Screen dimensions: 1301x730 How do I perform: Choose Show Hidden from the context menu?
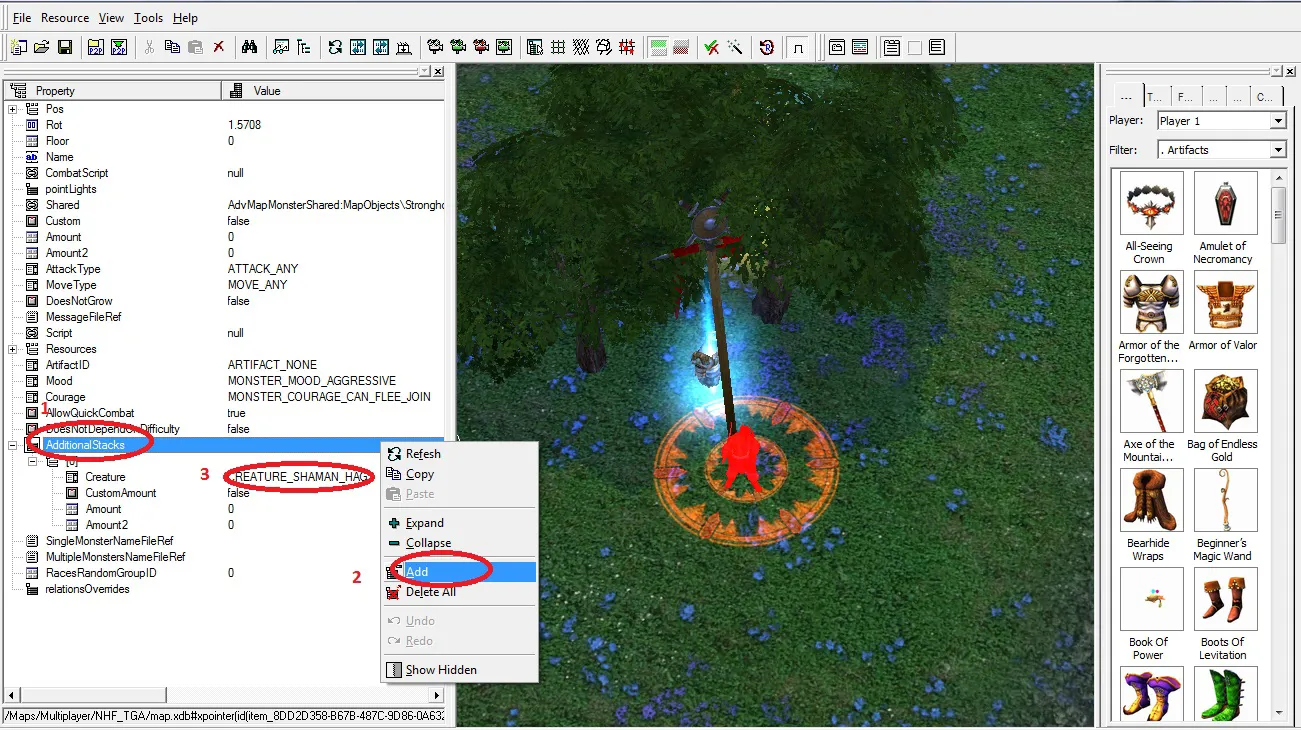460,670
